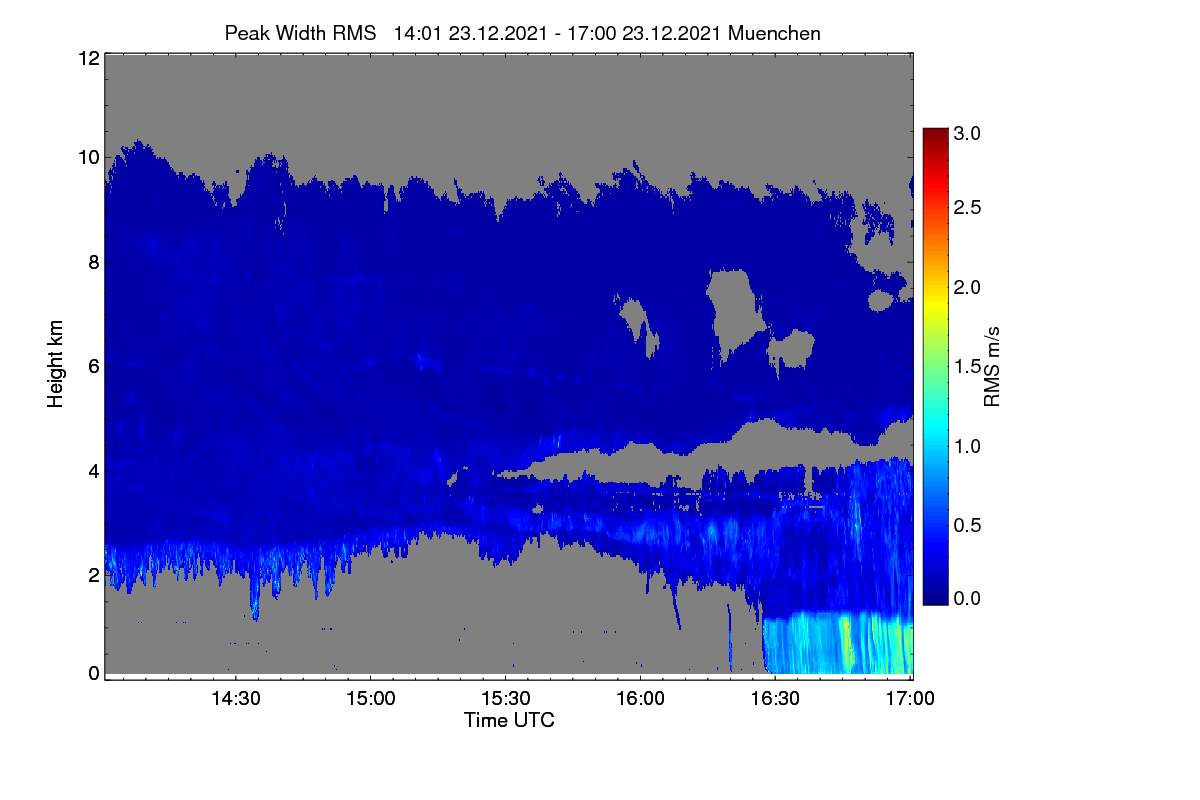1200x800 pixels.
Task: Click the plot title 'Peak Width RMS'
Action: [x=300, y=33]
